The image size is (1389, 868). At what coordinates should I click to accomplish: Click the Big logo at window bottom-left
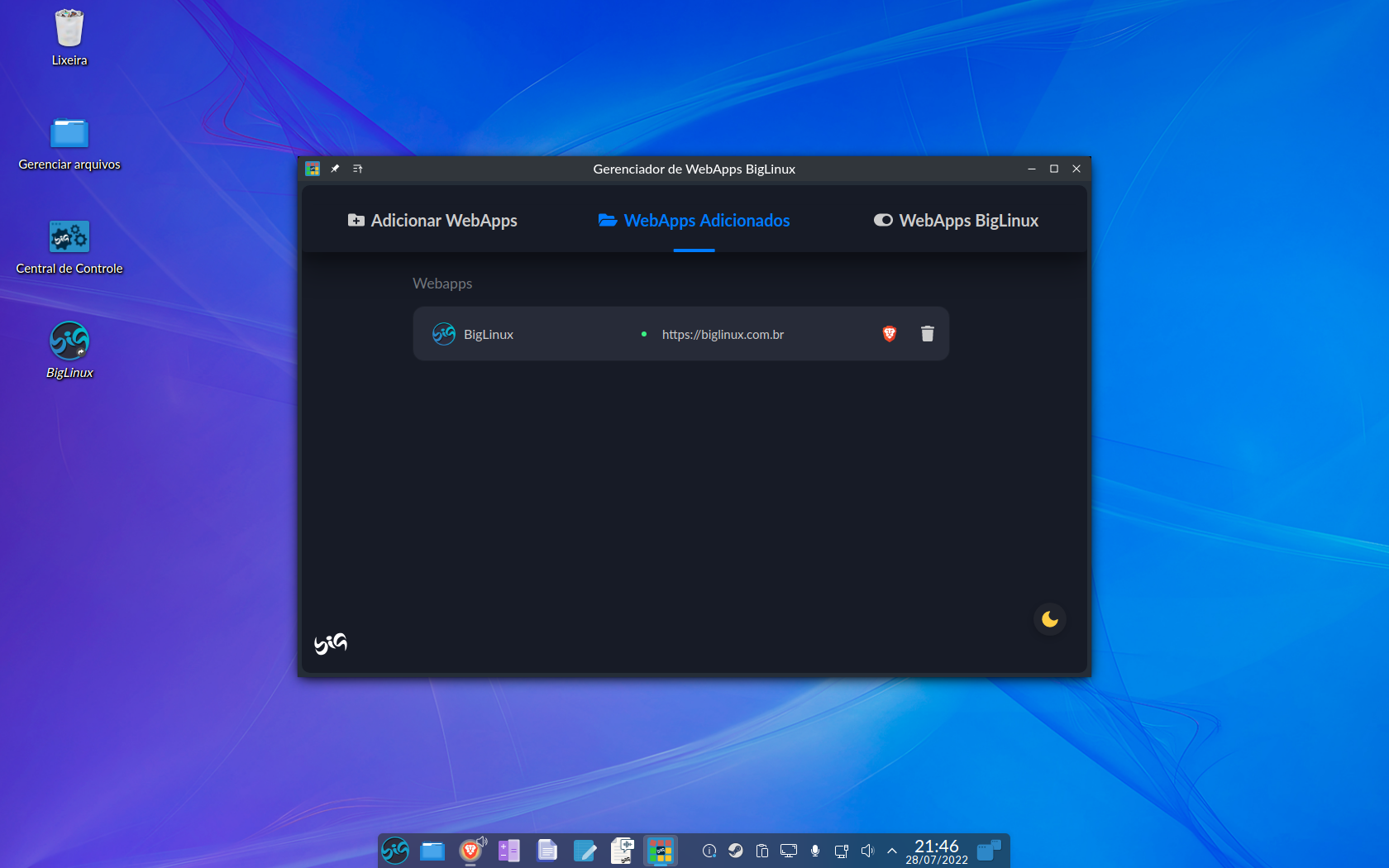point(331,643)
